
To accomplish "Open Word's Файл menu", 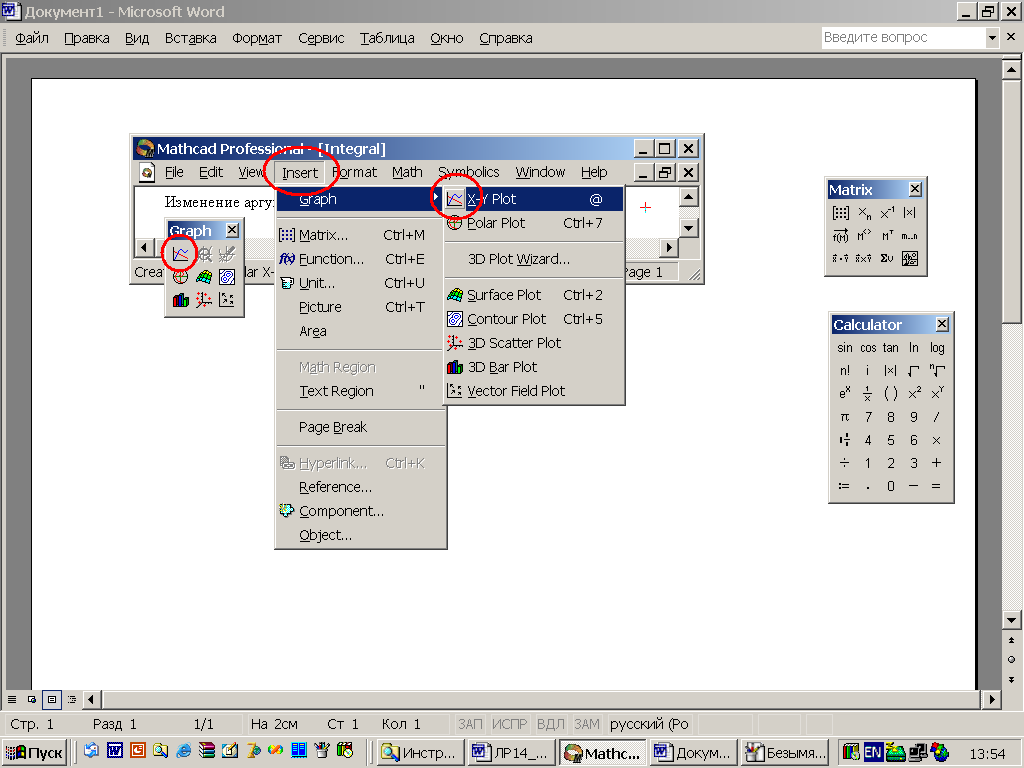I will tap(32, 38).
